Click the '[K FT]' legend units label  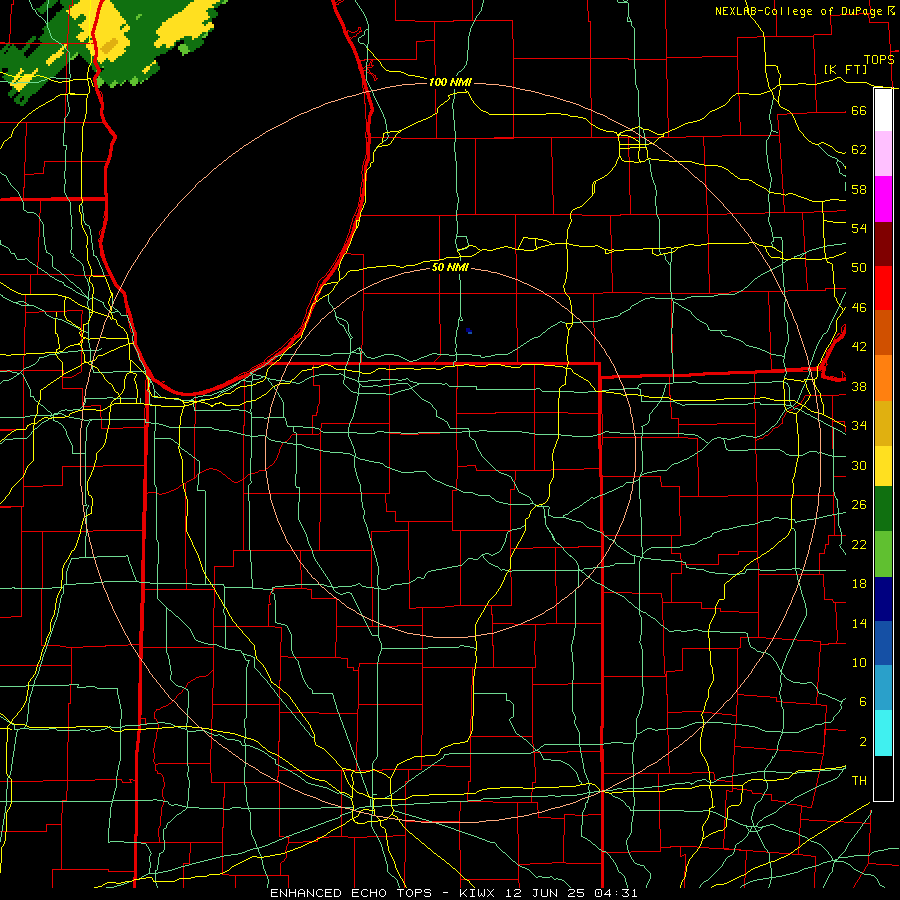(845, 69)
